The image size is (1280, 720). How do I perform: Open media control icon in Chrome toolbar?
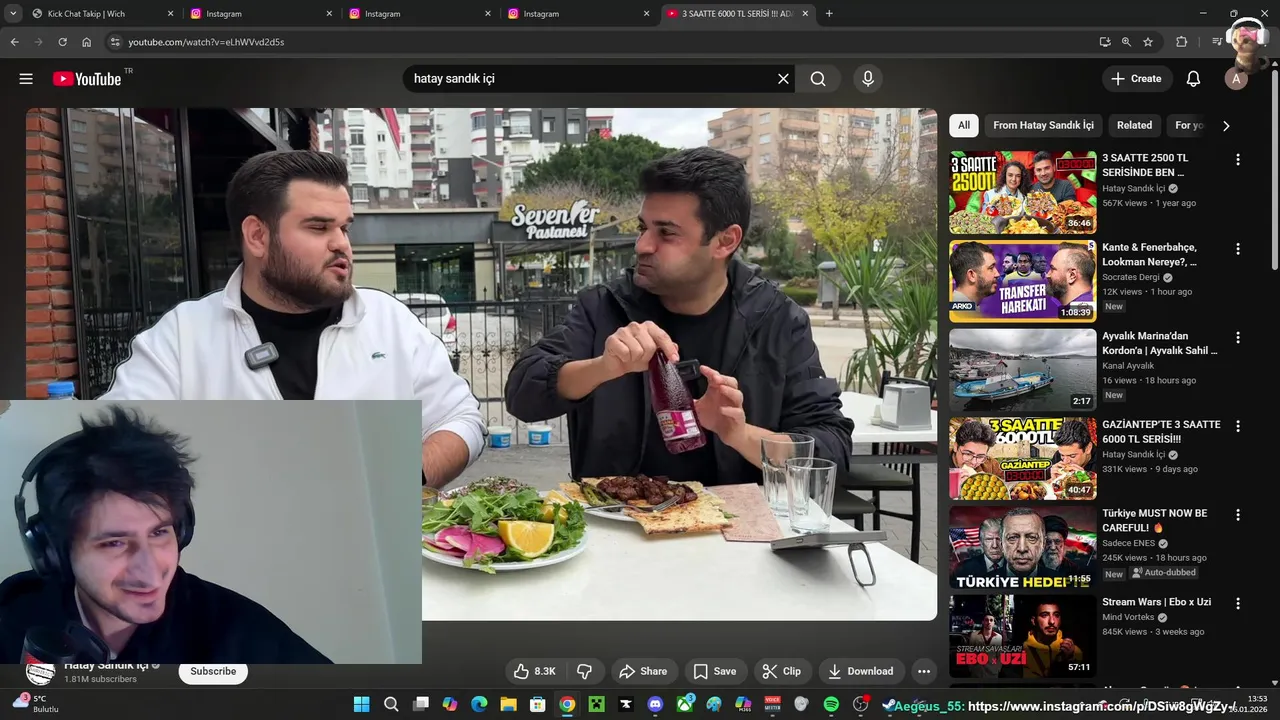1216,42
